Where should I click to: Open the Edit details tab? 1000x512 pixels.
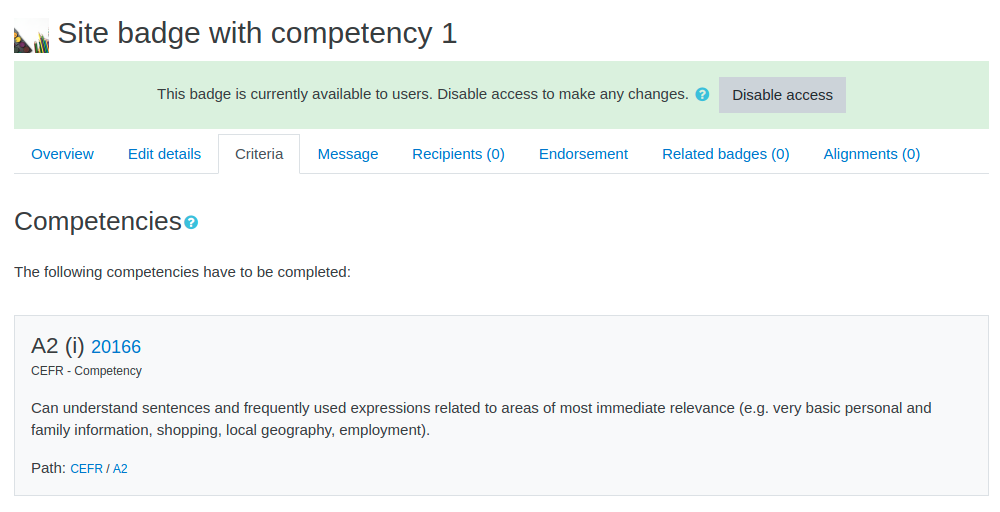(165, 154)
